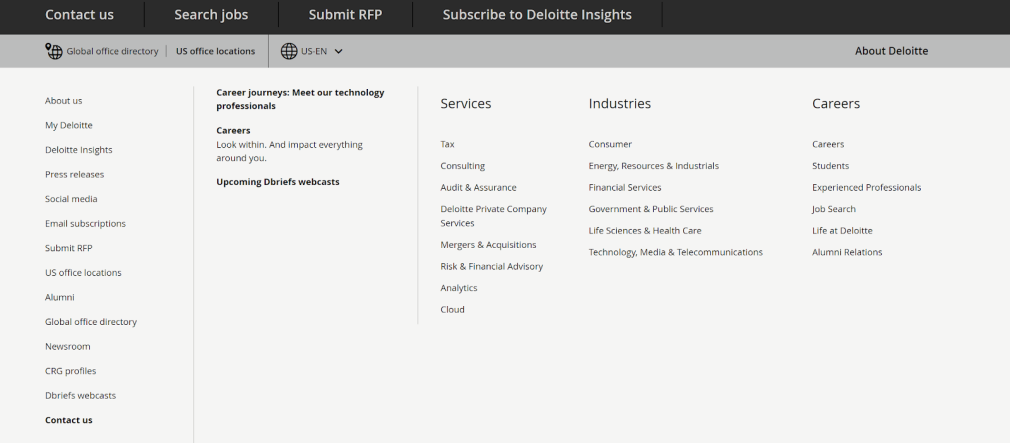Open Risk & Financial Advisory link
The height and width of the screenshot is (443, 1010).
coord(491,267)
